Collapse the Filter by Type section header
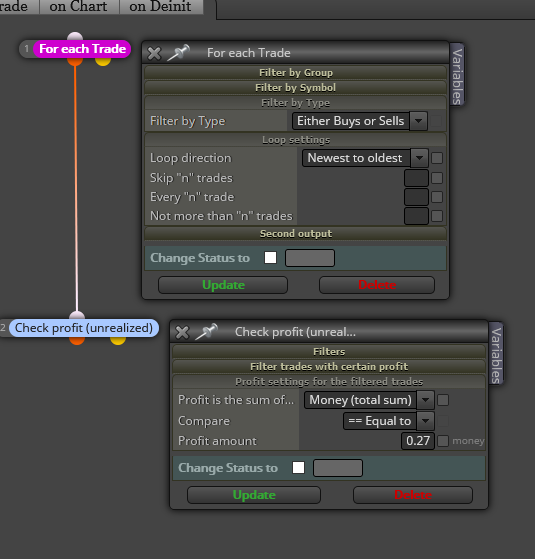Screen dimensions: 535x559 point(295,103)
